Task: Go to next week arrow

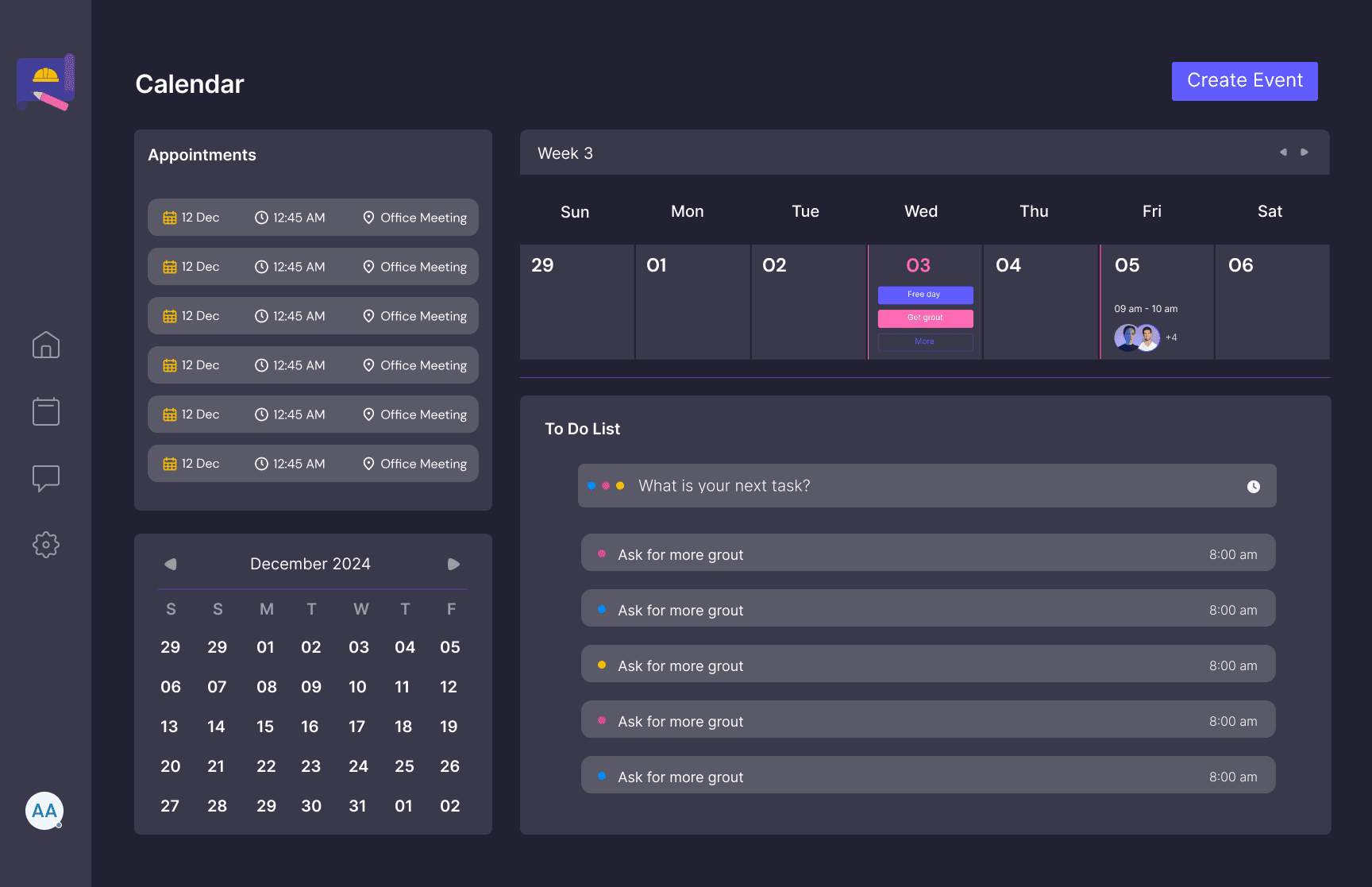Action: [1304, 152]
